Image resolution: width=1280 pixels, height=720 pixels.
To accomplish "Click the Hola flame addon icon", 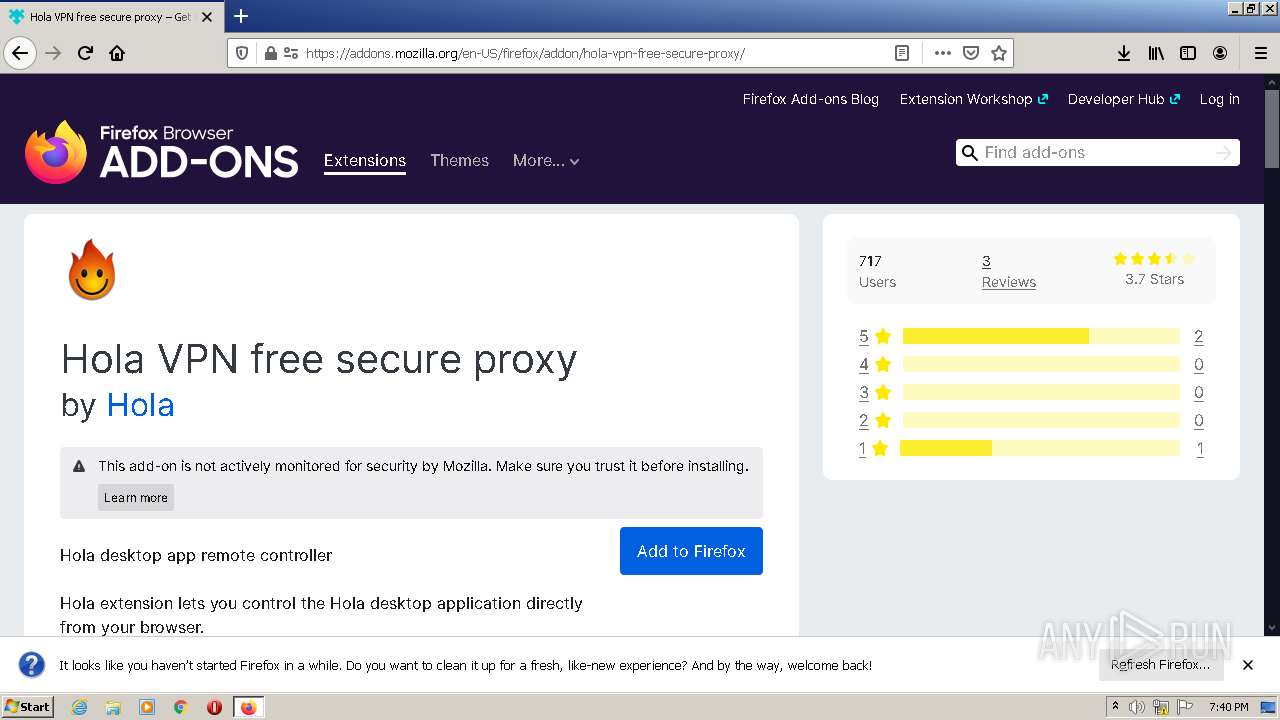I will point(92,269).
